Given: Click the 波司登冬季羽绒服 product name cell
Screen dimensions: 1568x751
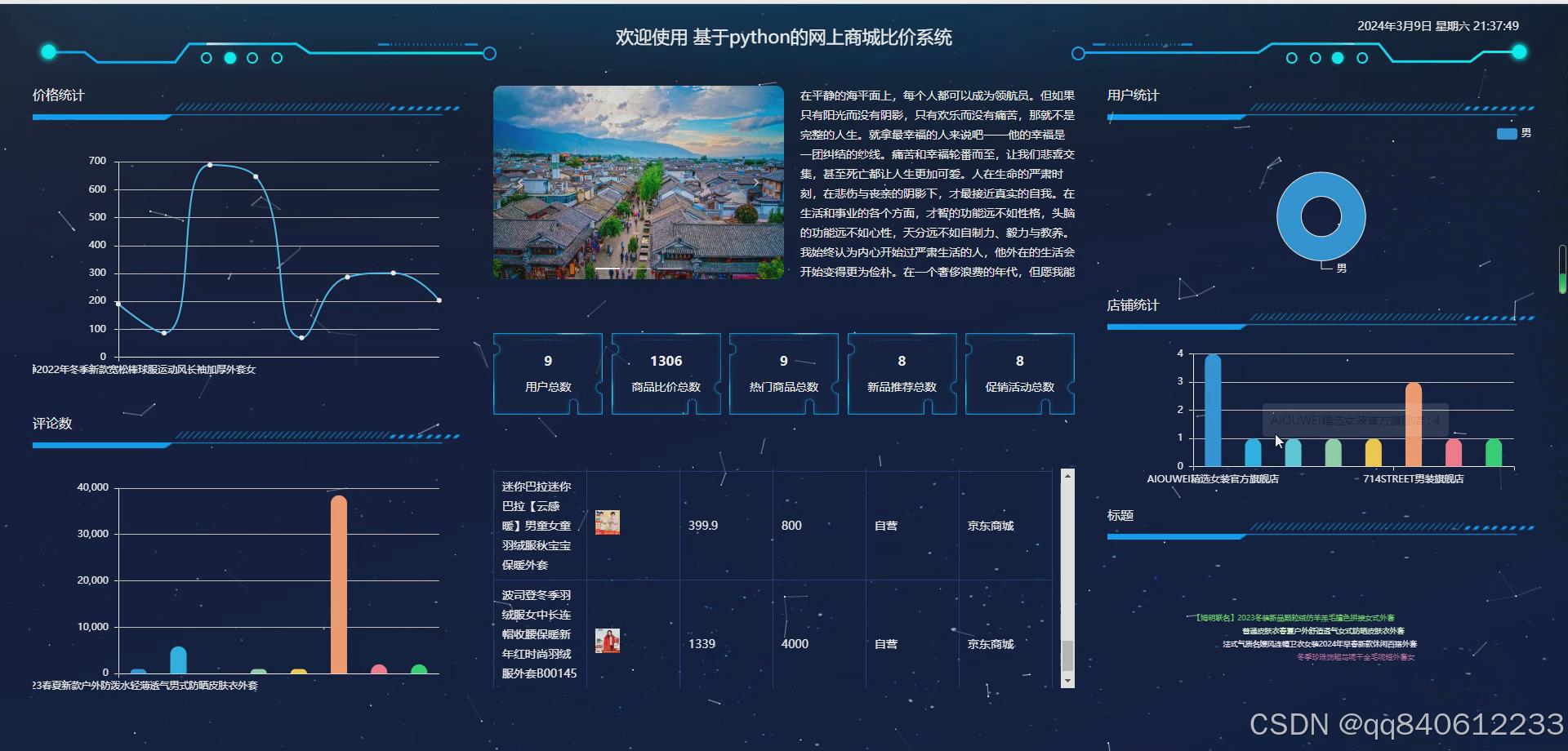Looking at the screenshot, I should tap(539, 634).
